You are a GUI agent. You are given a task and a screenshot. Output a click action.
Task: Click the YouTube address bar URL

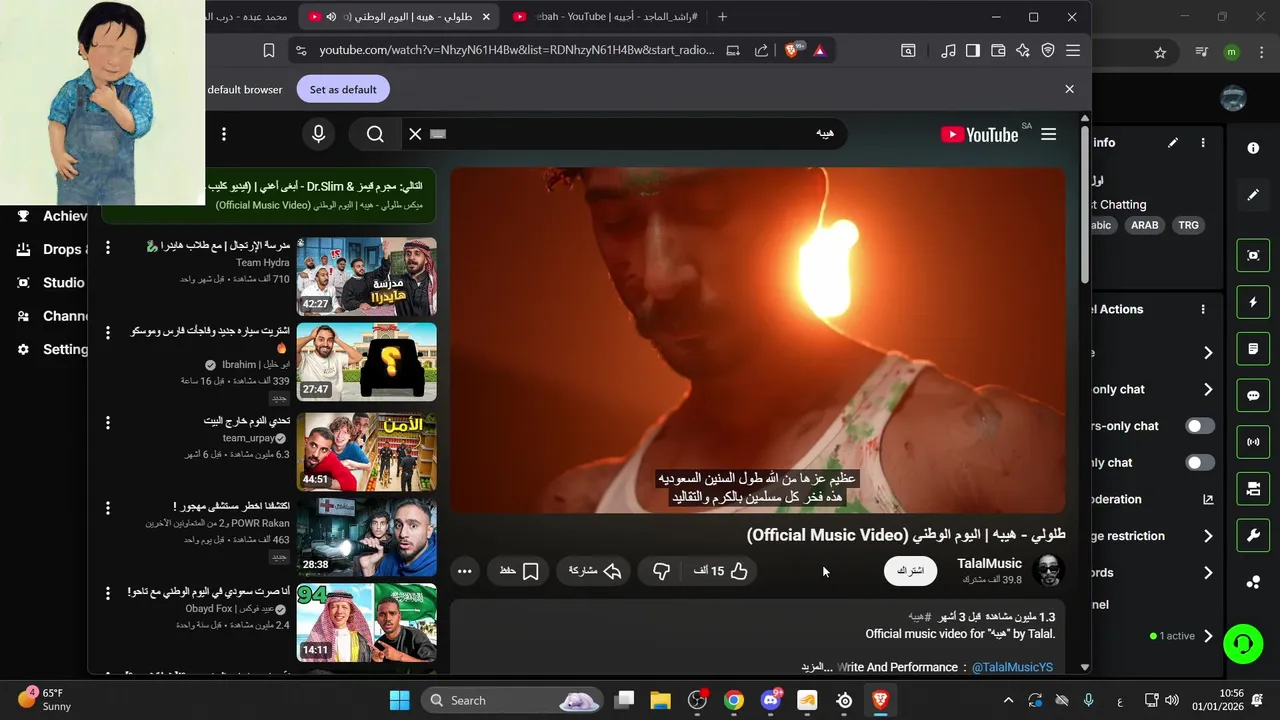[x=517, y=50]
